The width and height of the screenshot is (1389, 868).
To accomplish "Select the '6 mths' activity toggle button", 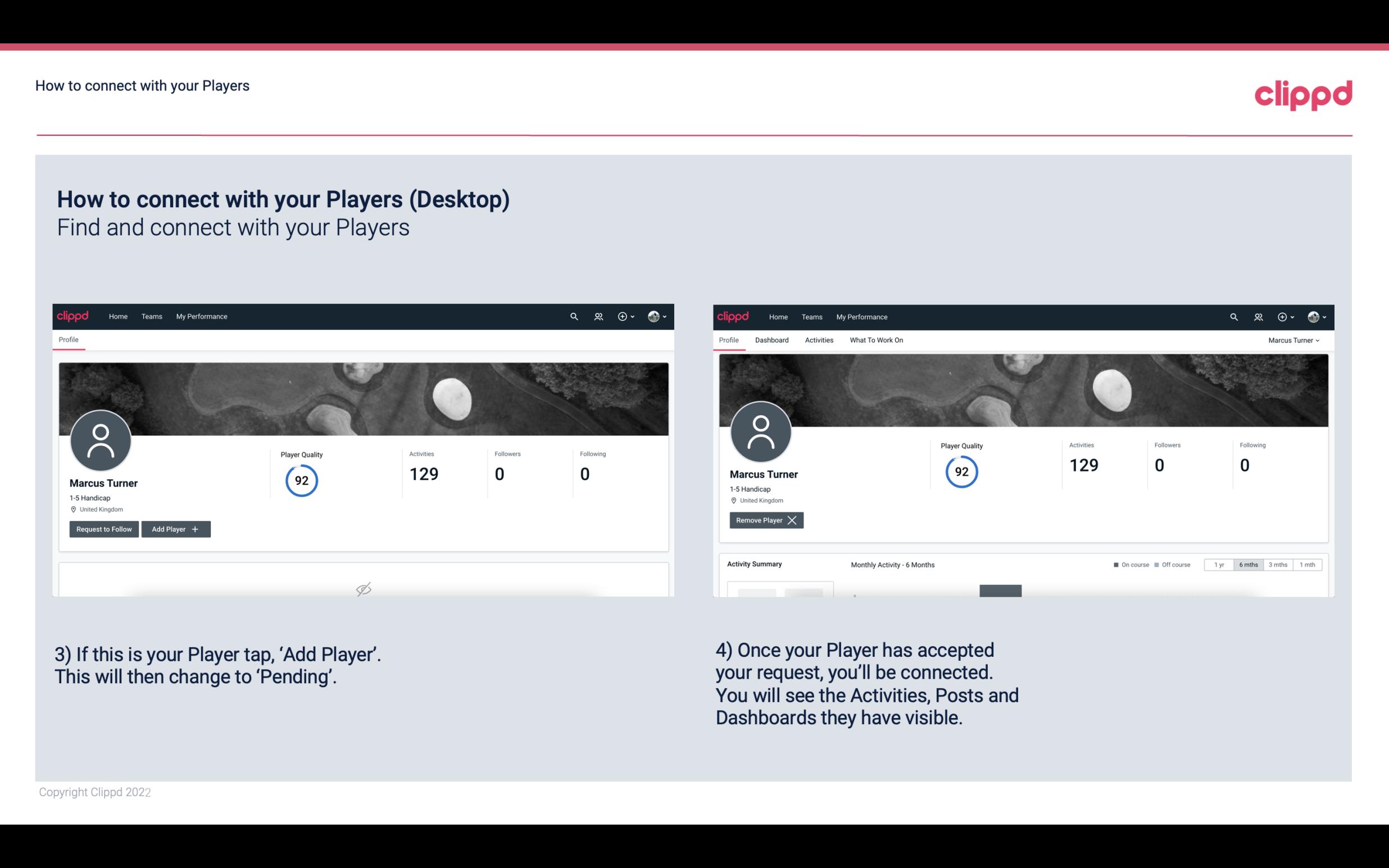I will pos(1246,564).
